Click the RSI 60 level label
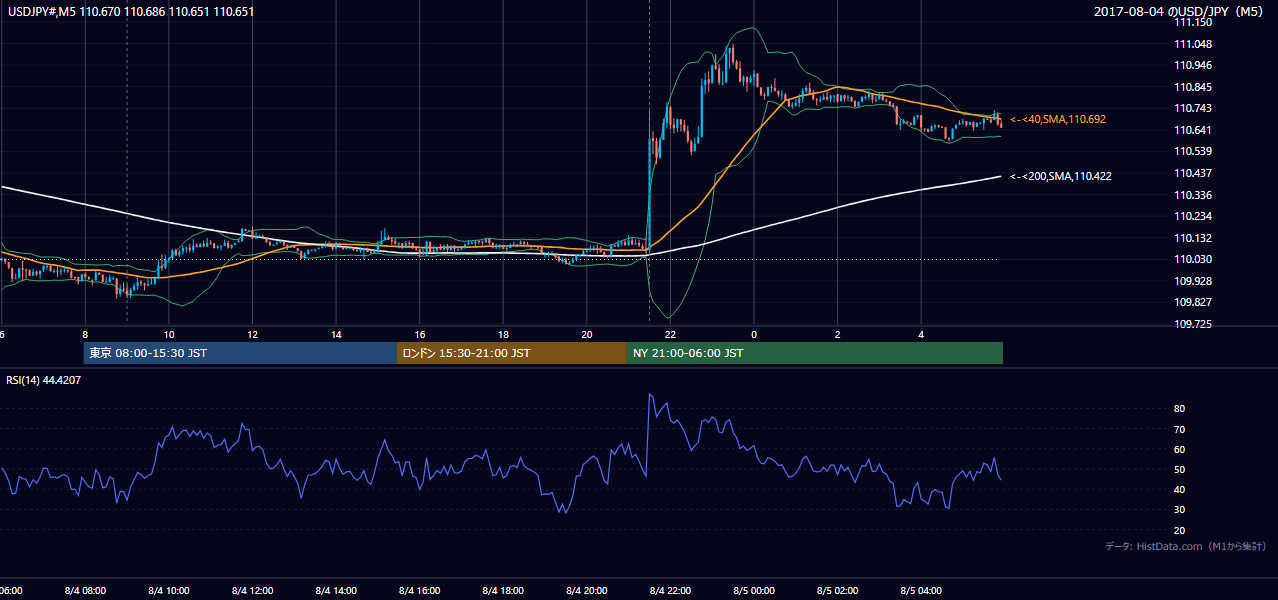 (x=1180, y=449)
